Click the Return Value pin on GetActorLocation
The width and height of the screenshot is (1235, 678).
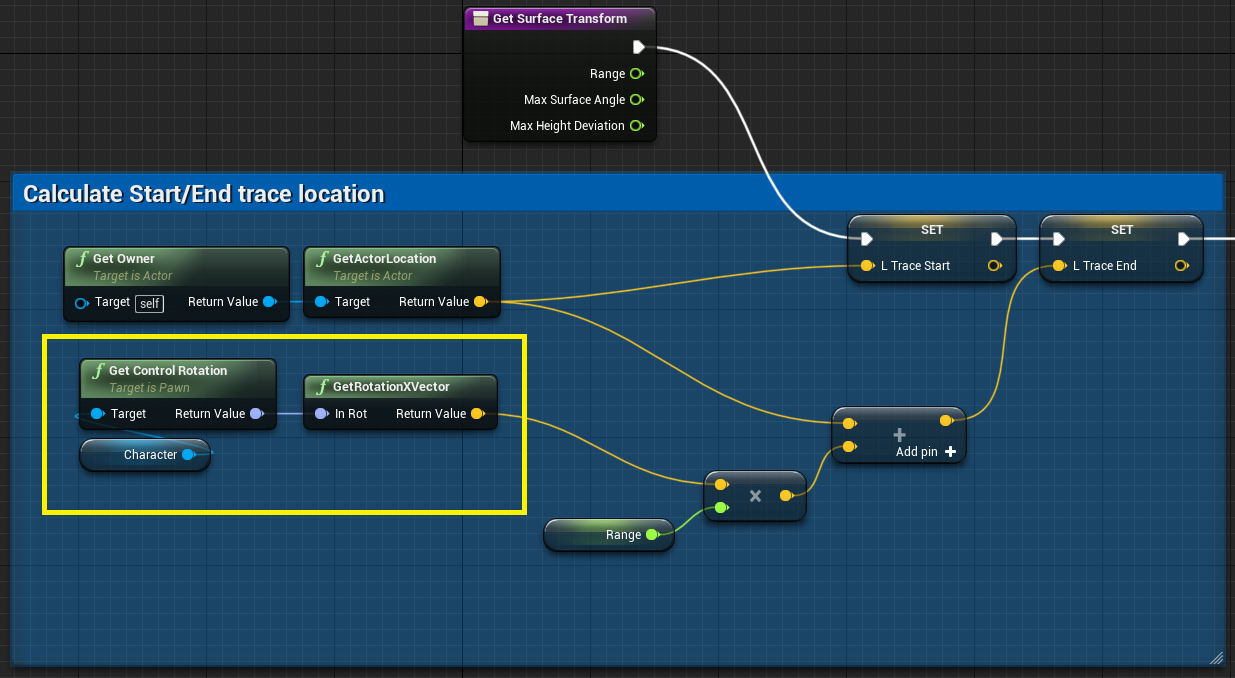480,302
